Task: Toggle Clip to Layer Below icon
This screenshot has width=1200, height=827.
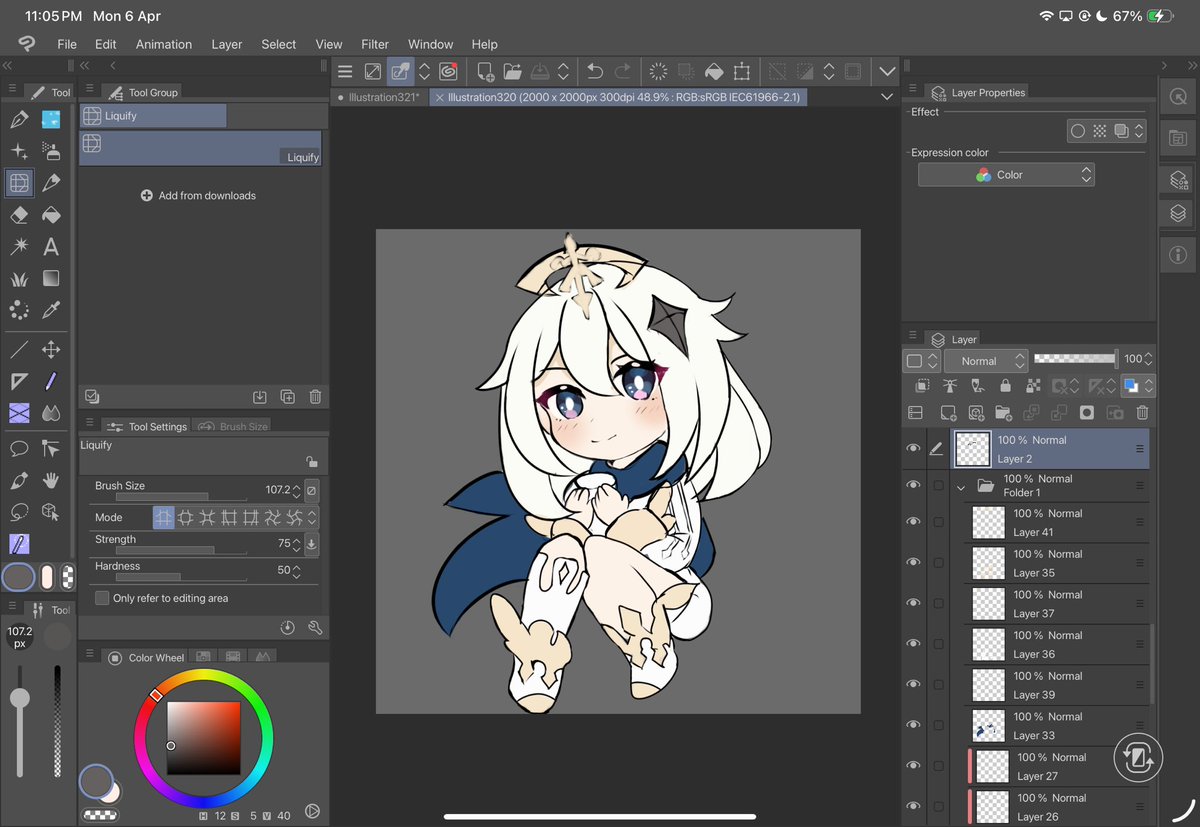Action: tap(922, 385)
